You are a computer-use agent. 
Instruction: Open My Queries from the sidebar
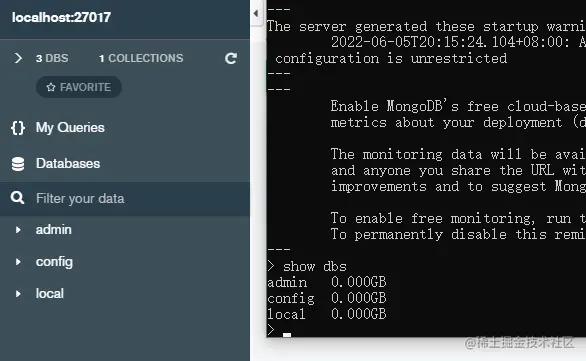point(70,127)
